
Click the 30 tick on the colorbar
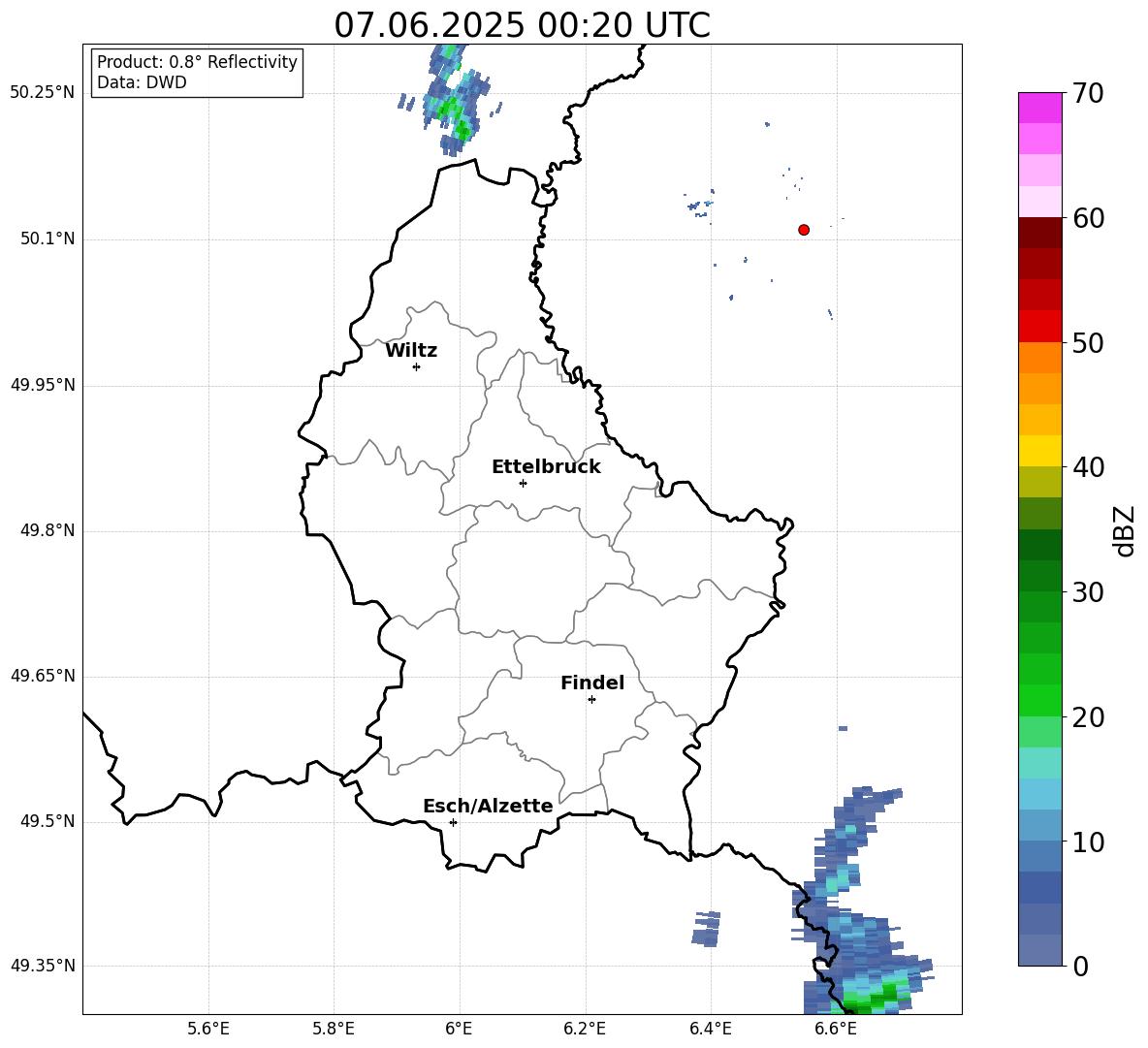[1088, 592]
